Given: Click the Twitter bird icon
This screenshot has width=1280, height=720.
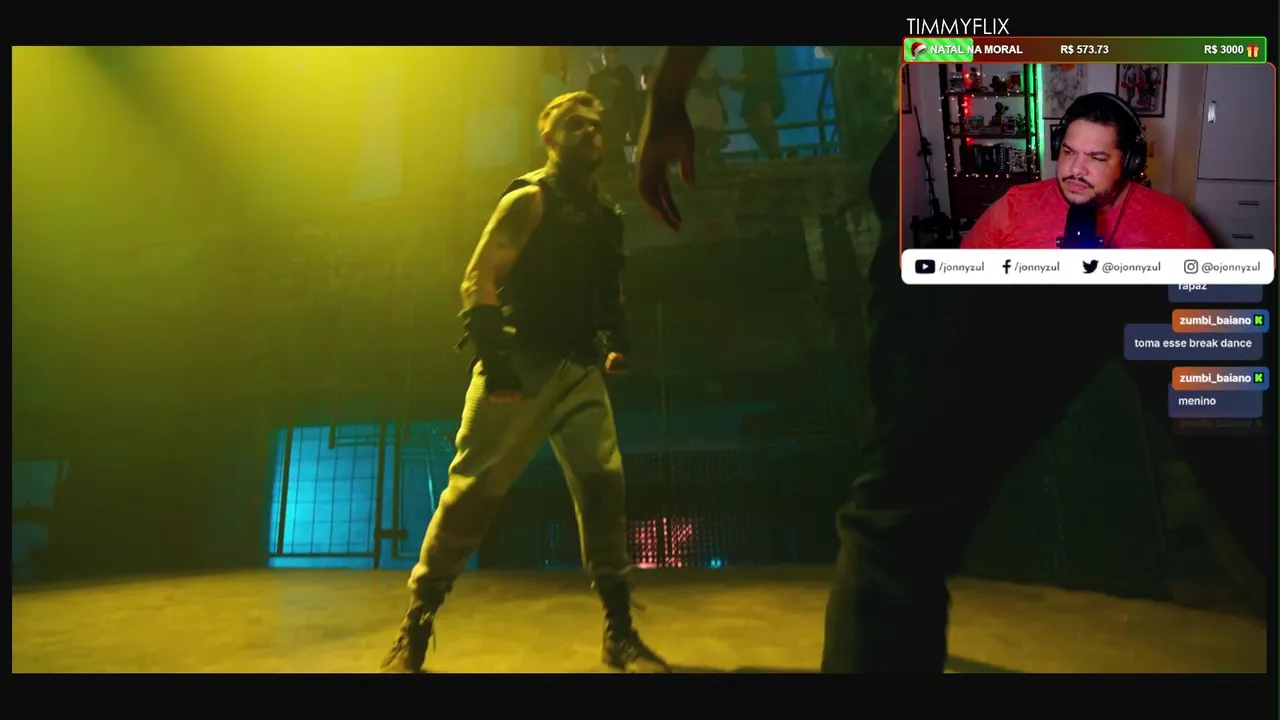Looking at the screenshot, I should (x=1090, y=267).
